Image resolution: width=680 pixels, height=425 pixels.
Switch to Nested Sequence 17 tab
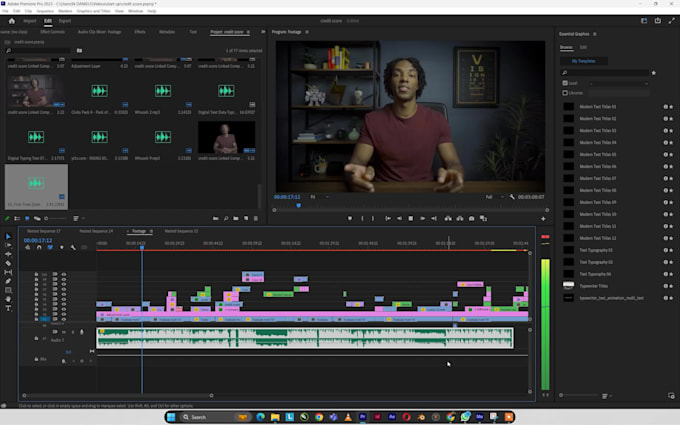(x=43, y=231)
